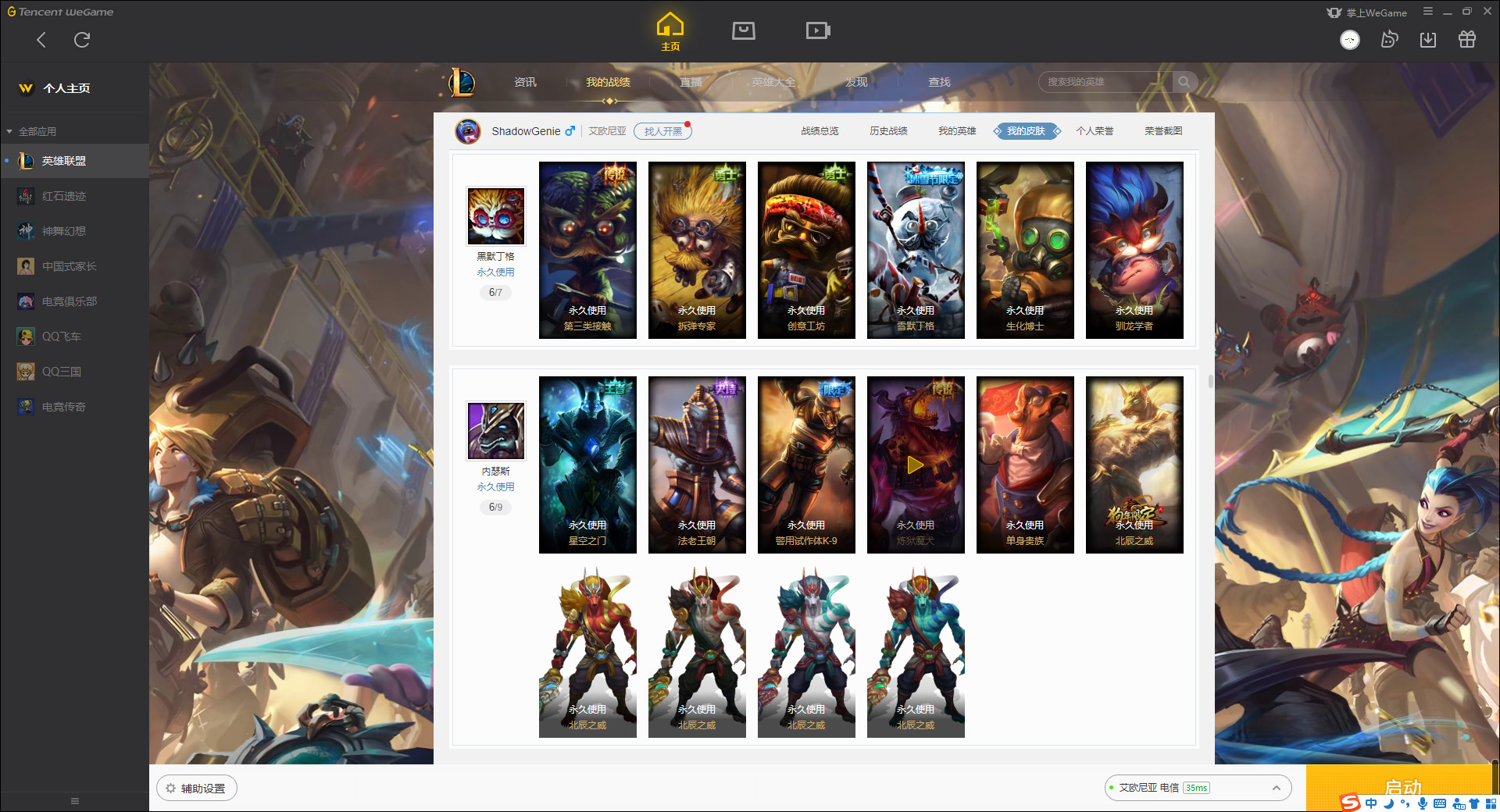Screen dimensions: 1500x812
Task: Open the 创意工坊 skin card
Action: click(806, 250)
